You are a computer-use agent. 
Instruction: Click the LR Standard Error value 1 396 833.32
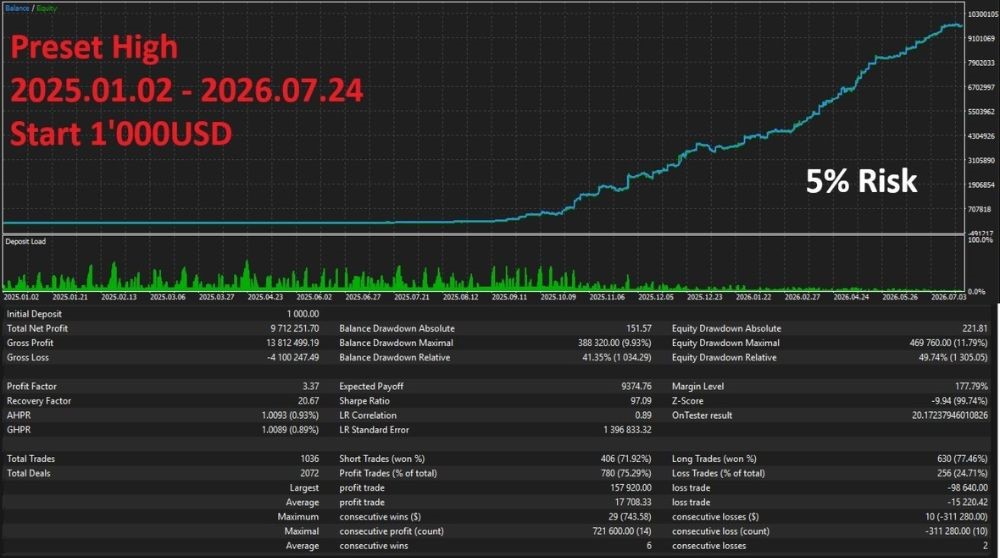628,430
